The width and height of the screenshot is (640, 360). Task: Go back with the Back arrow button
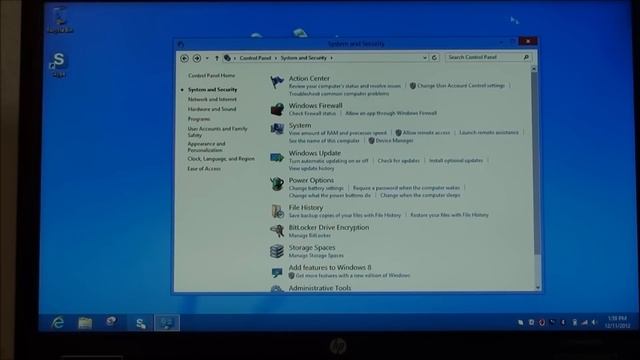(184, 58)
